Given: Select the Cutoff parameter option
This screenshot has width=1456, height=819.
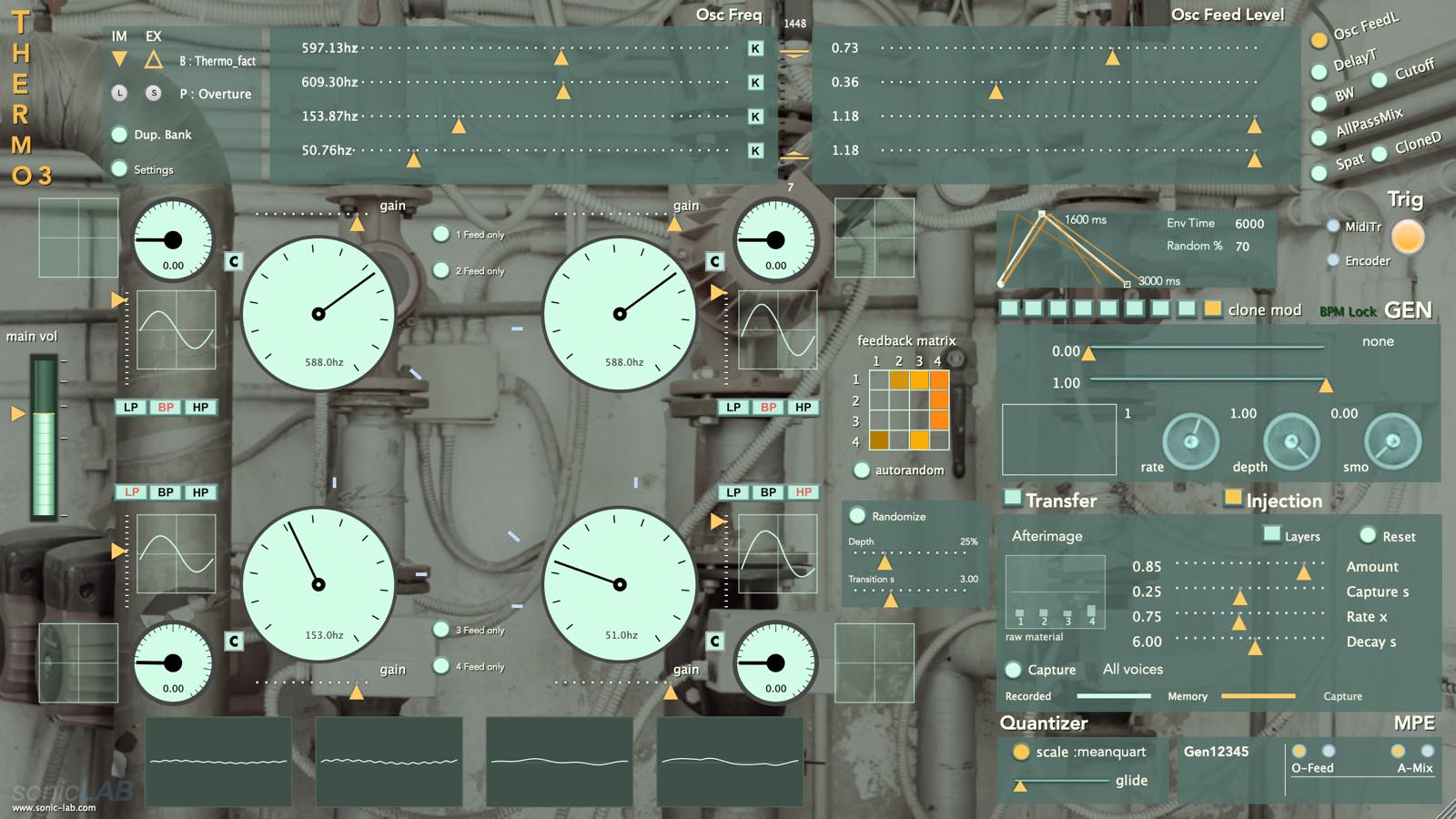Looking at the screenshot, I should pos(1380,79).
